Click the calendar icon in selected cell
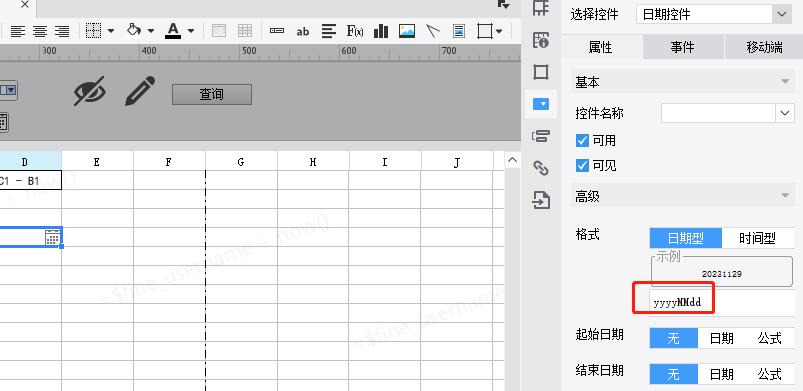 (x=52, y=237)
